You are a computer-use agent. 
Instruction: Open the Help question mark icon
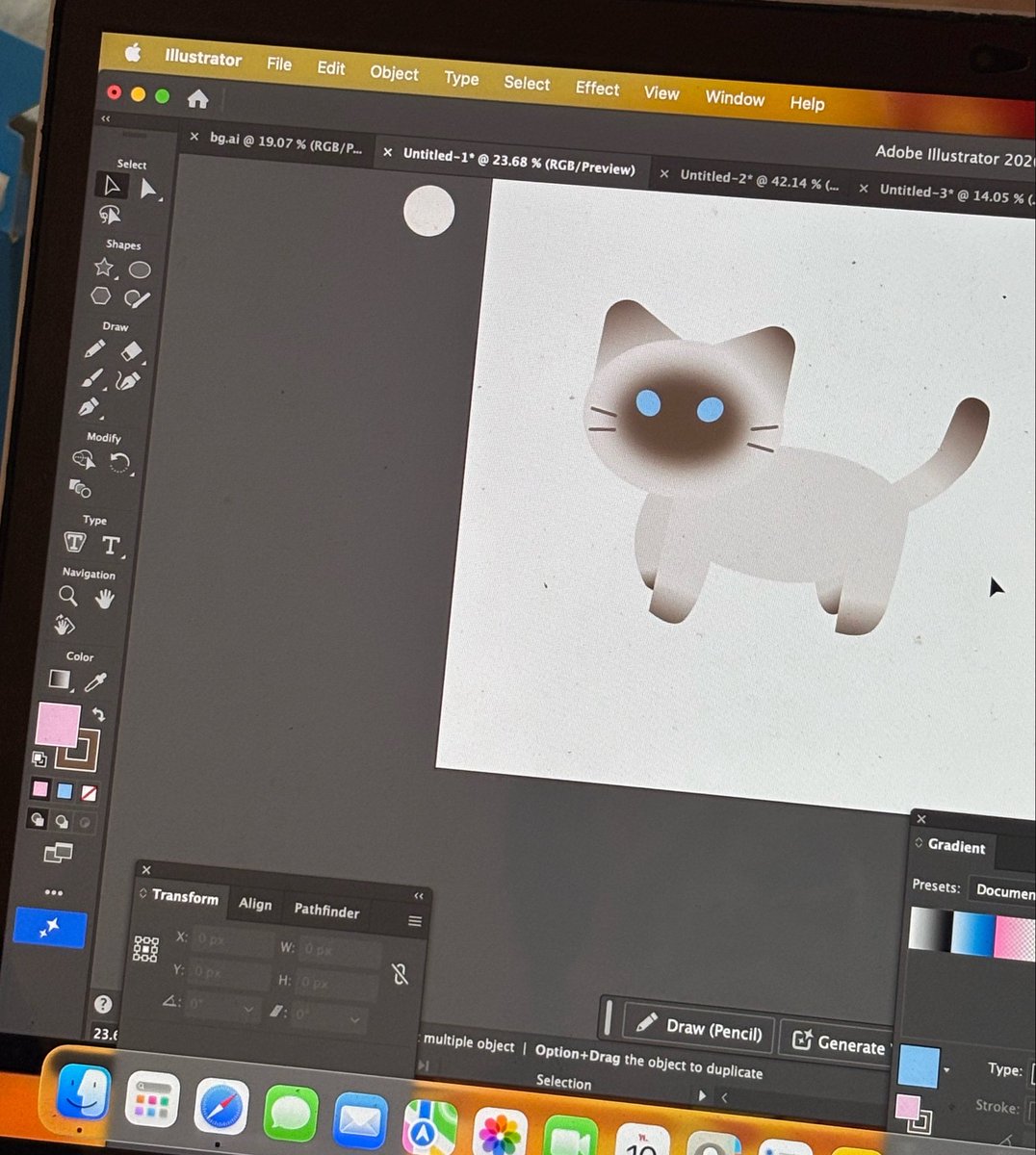[x=103, y=1004]
